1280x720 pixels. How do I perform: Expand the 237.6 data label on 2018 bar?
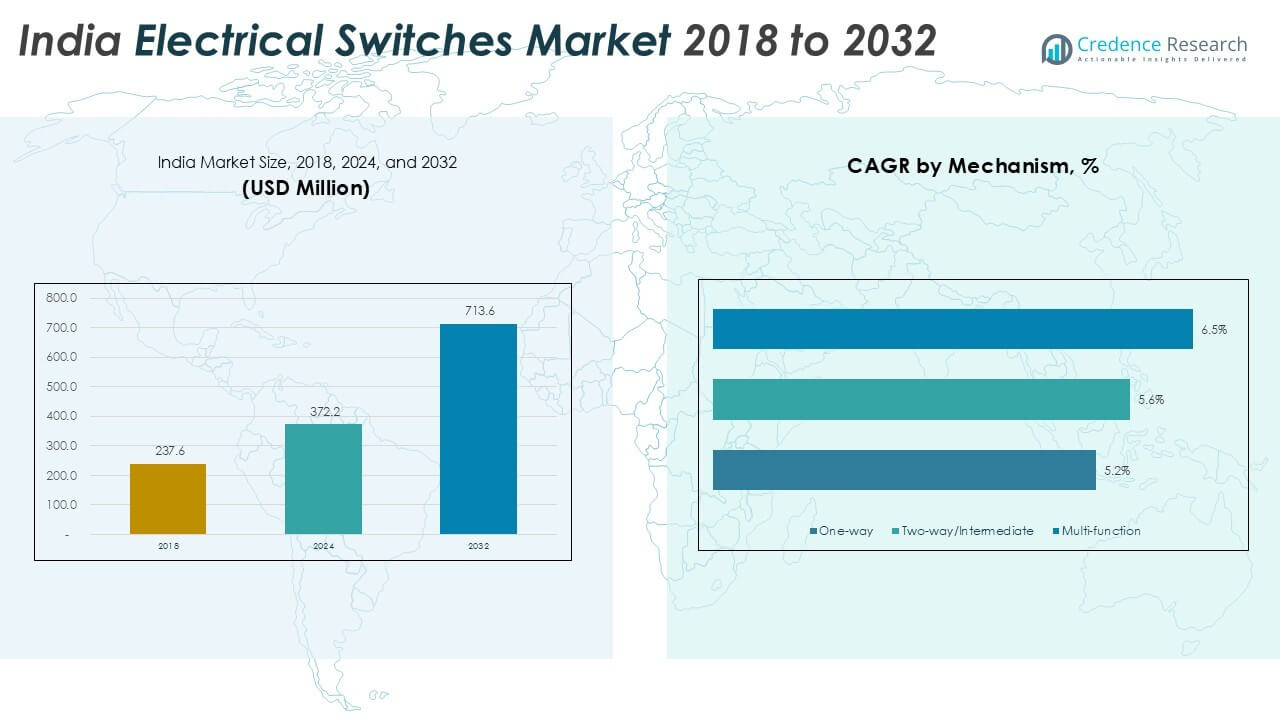coord(170,449)
